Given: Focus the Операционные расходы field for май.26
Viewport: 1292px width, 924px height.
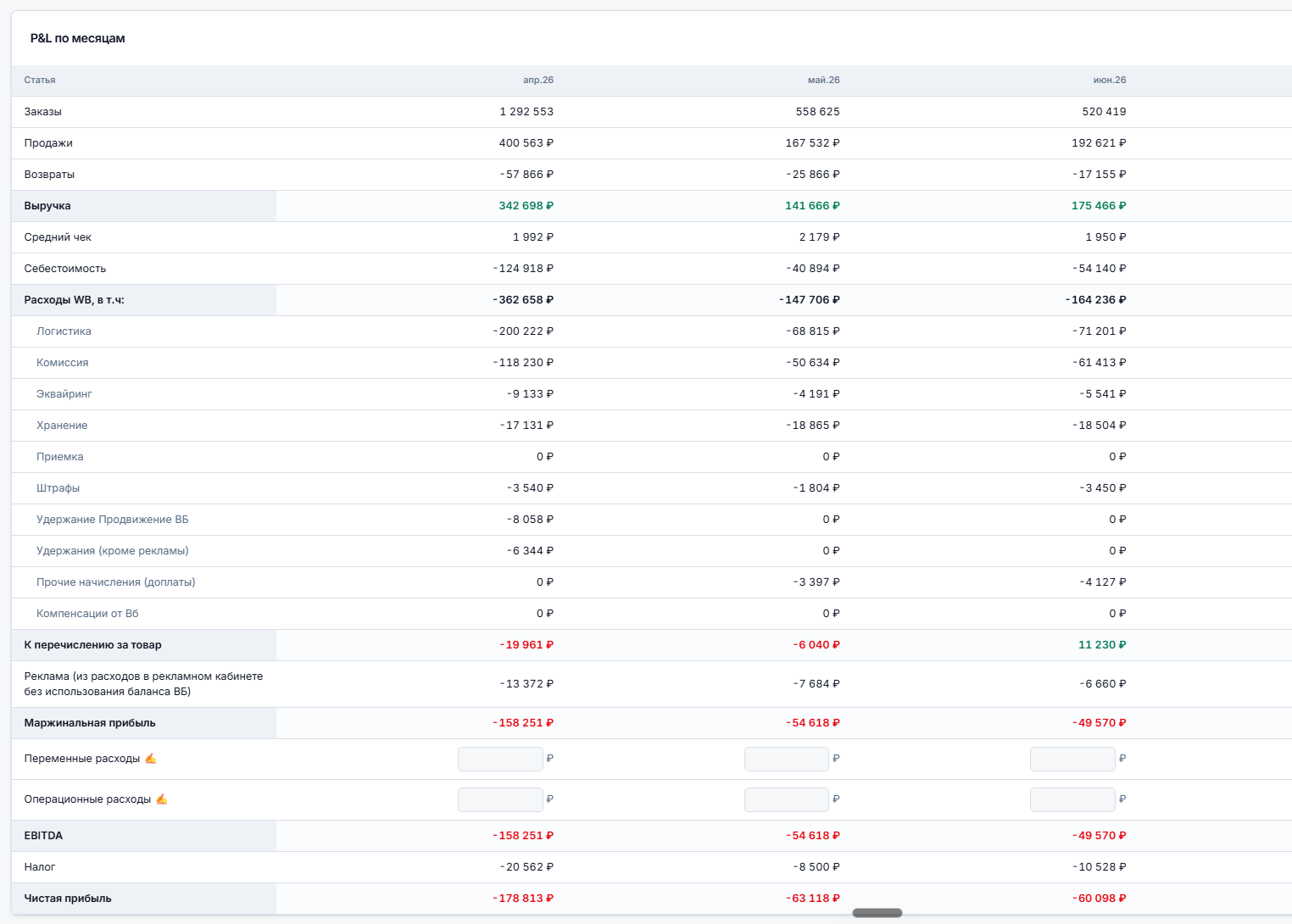Looking at the screenshot, I should pos(787,799).
